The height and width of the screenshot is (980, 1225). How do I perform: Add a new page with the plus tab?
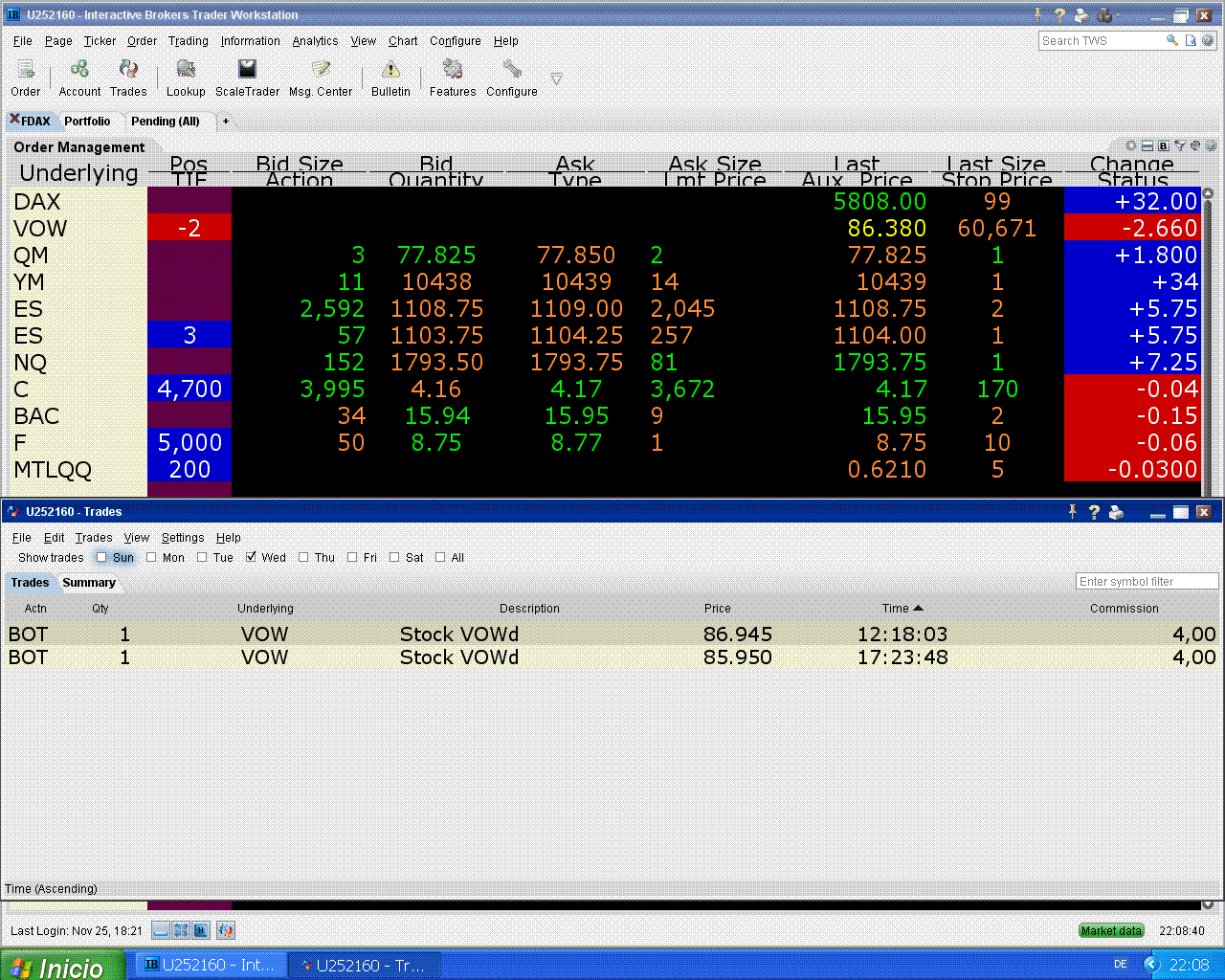pyautogui.click(x=226, y=121)
